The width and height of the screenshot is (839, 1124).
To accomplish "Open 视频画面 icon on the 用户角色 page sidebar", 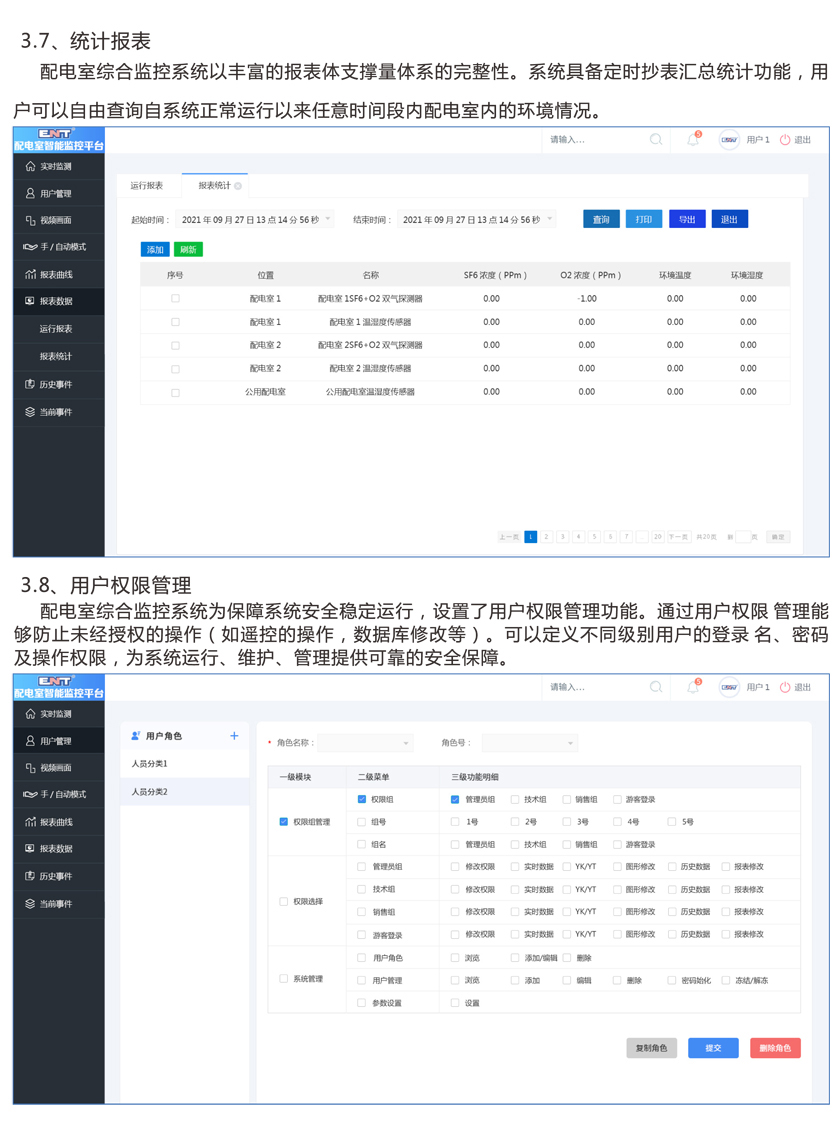I will pyautogui.click(x=30, y=767).
